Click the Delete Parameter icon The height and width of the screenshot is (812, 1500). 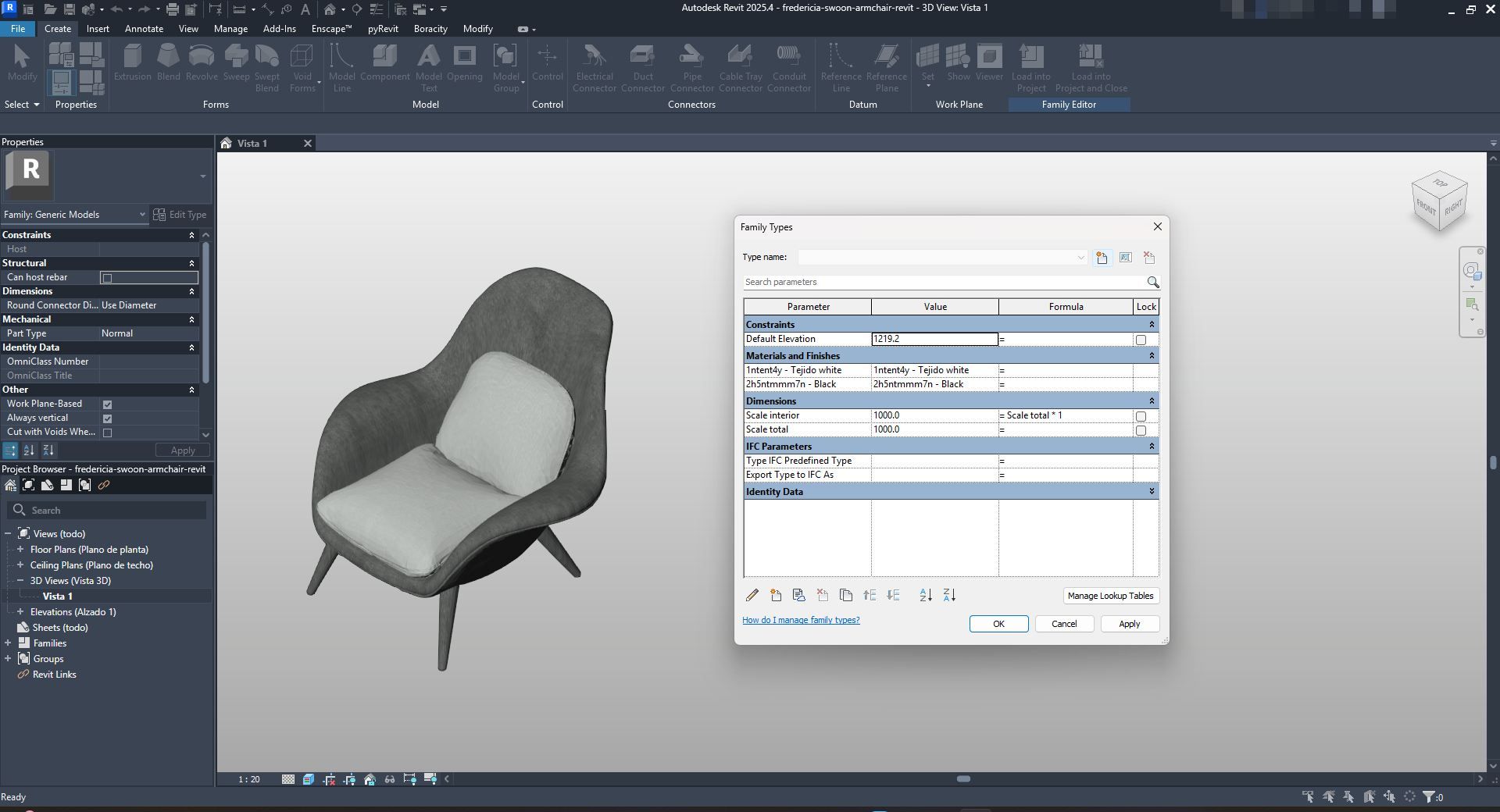pyautogui.click(x=823, y=596)
